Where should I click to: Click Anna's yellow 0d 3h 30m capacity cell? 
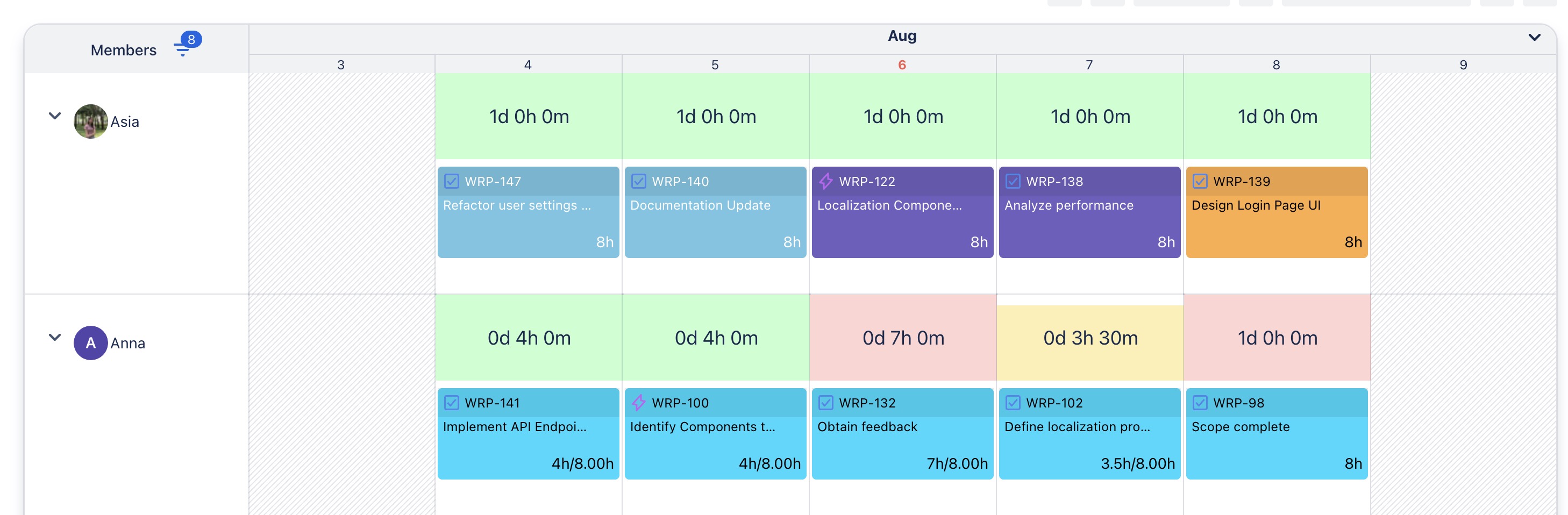point(1089,339)
